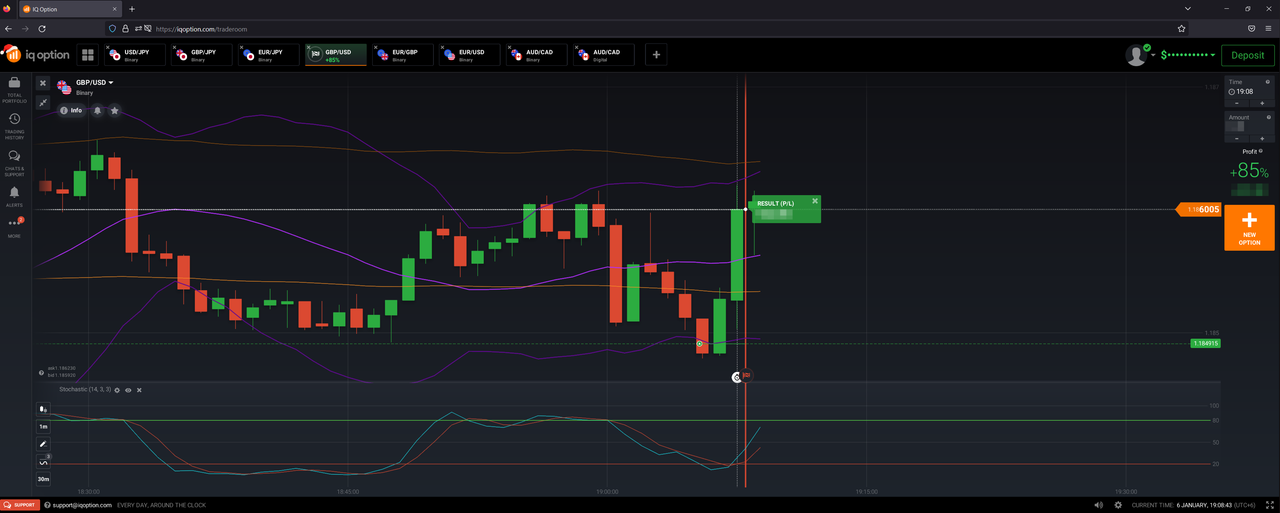Viewport: 1280px width, 513px height.
Task: Remove the Stochastic indicator
Action: pos(139,390)
